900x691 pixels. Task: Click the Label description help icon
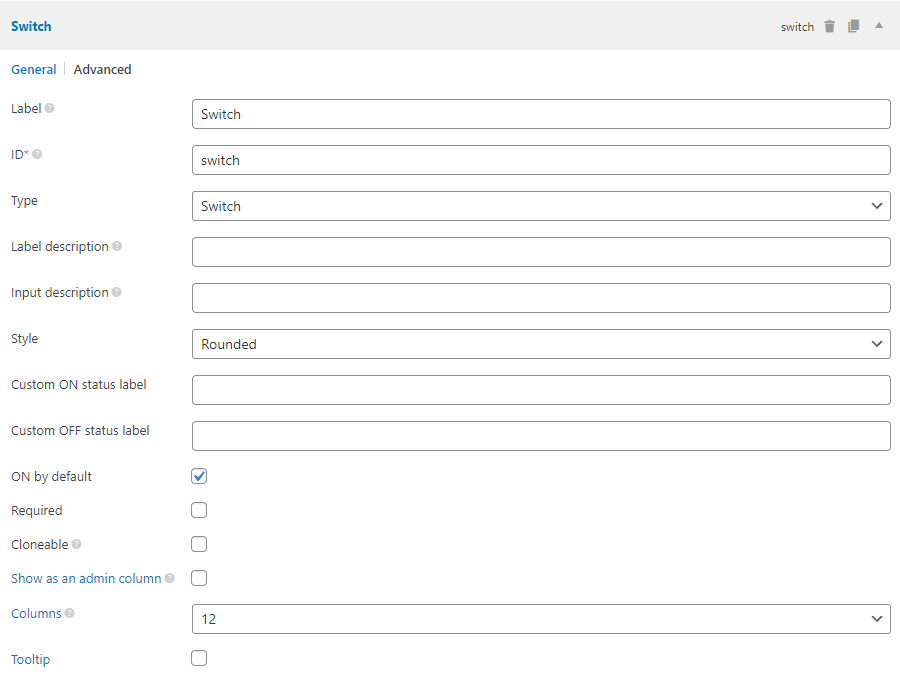coord(117,246)
